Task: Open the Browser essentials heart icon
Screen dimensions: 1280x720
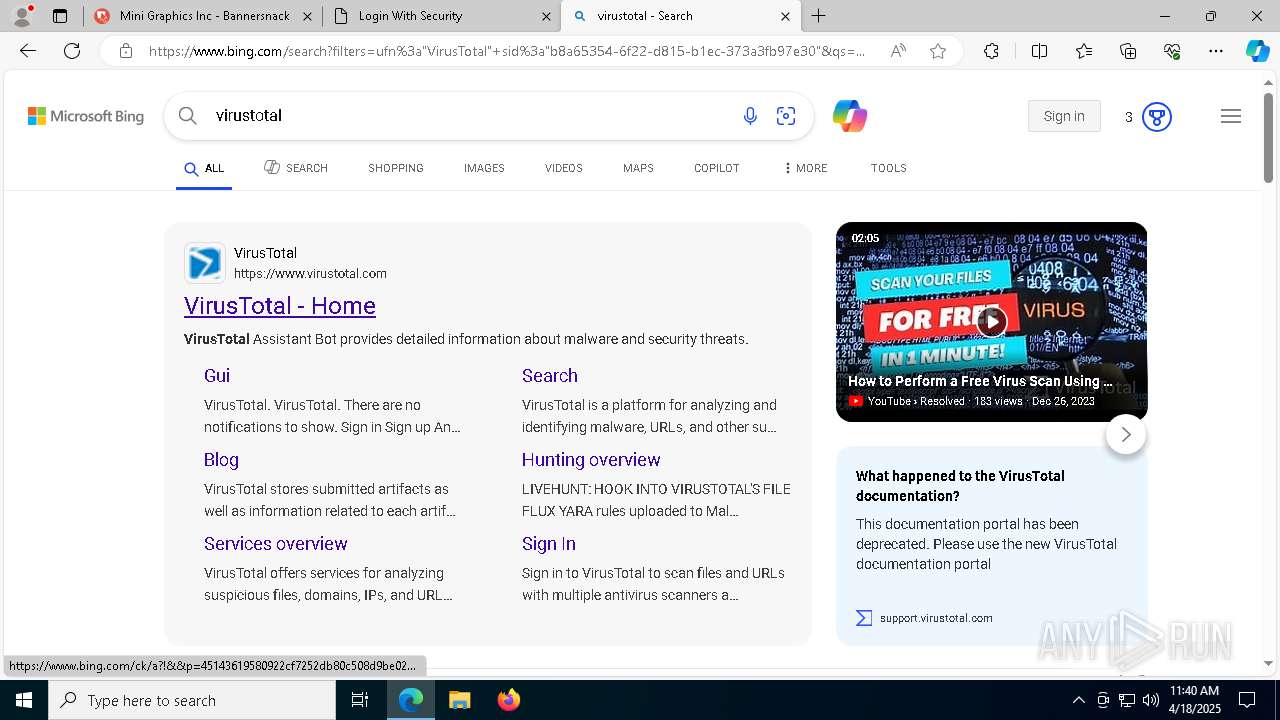Action: tap(1172, 51)
